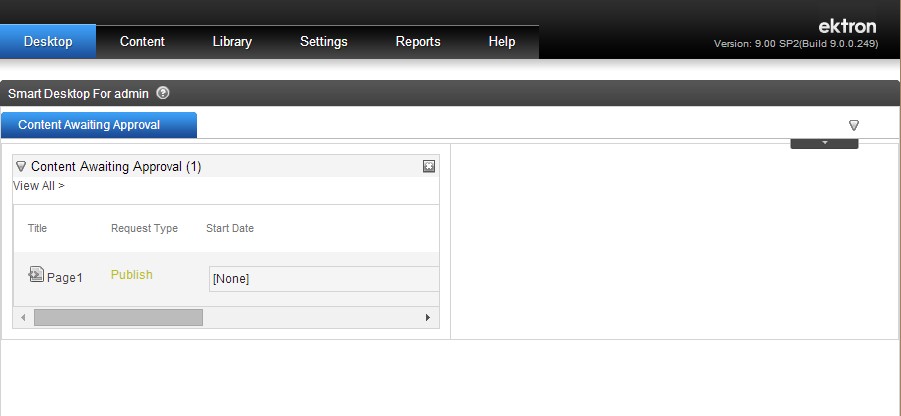Click the Page1 content icon
The width and height of the screenshot is (901, 416).
click(36, 275)
